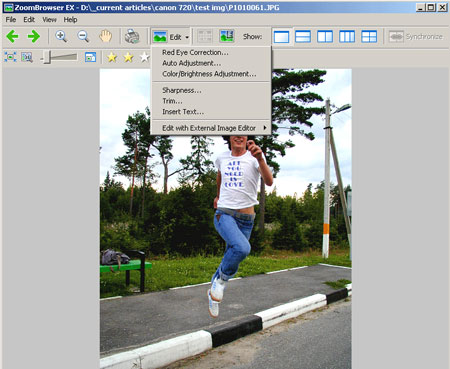Click the full screen view icon after slider
This screenshot has height=369, width=450.
tap(90, 57)
